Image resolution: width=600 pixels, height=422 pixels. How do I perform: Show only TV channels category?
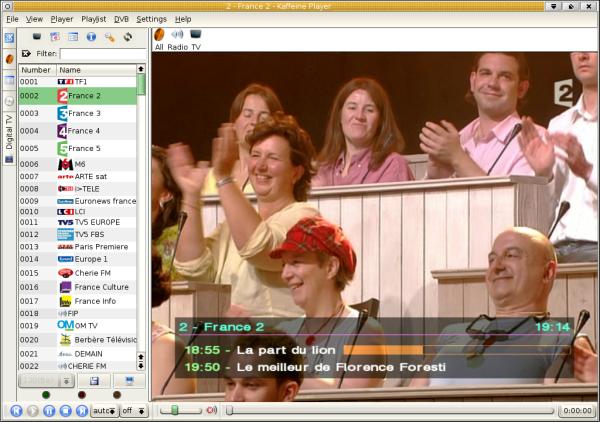pos(196,40)
